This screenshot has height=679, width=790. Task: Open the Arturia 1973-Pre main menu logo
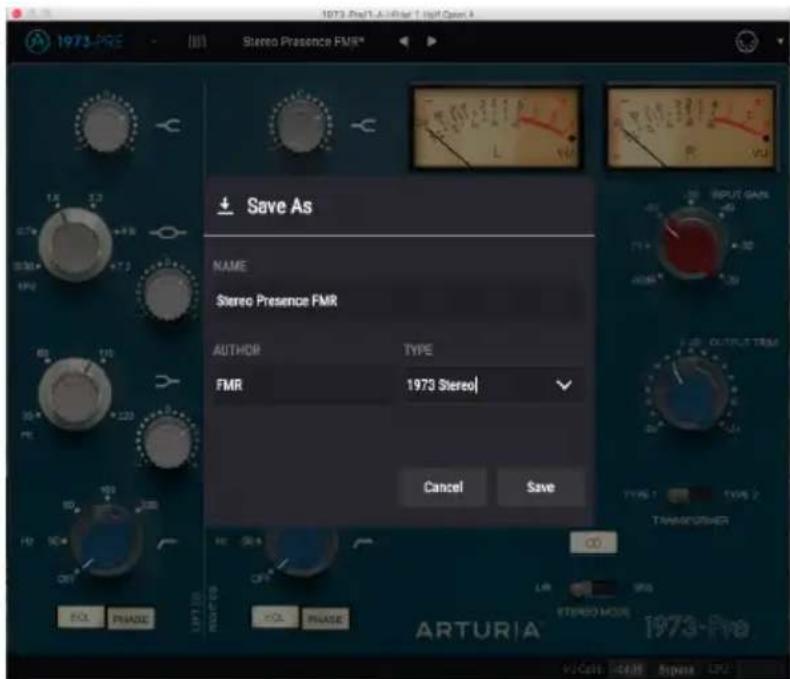click(x=75, y=41)
